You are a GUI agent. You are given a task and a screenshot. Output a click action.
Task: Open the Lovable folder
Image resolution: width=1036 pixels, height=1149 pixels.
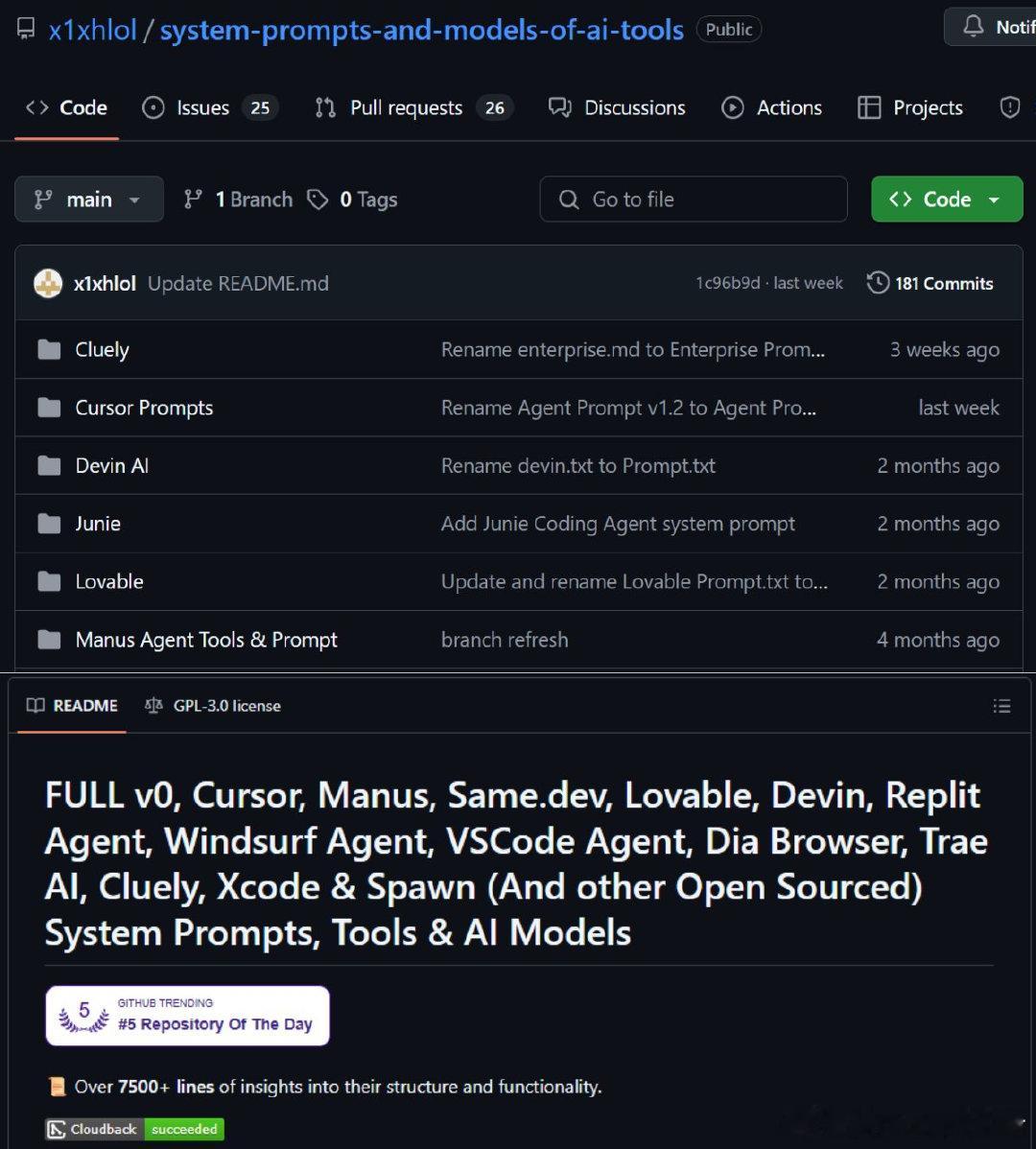(x=109, y=582)
